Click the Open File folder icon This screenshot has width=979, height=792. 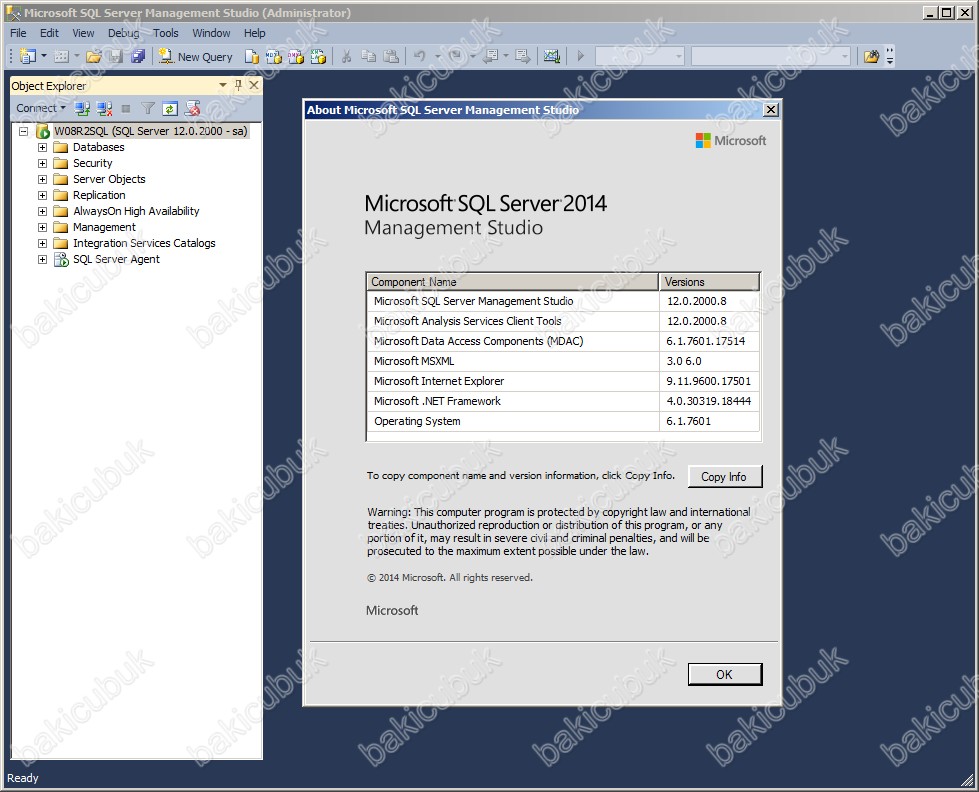(x=94, y=57)
